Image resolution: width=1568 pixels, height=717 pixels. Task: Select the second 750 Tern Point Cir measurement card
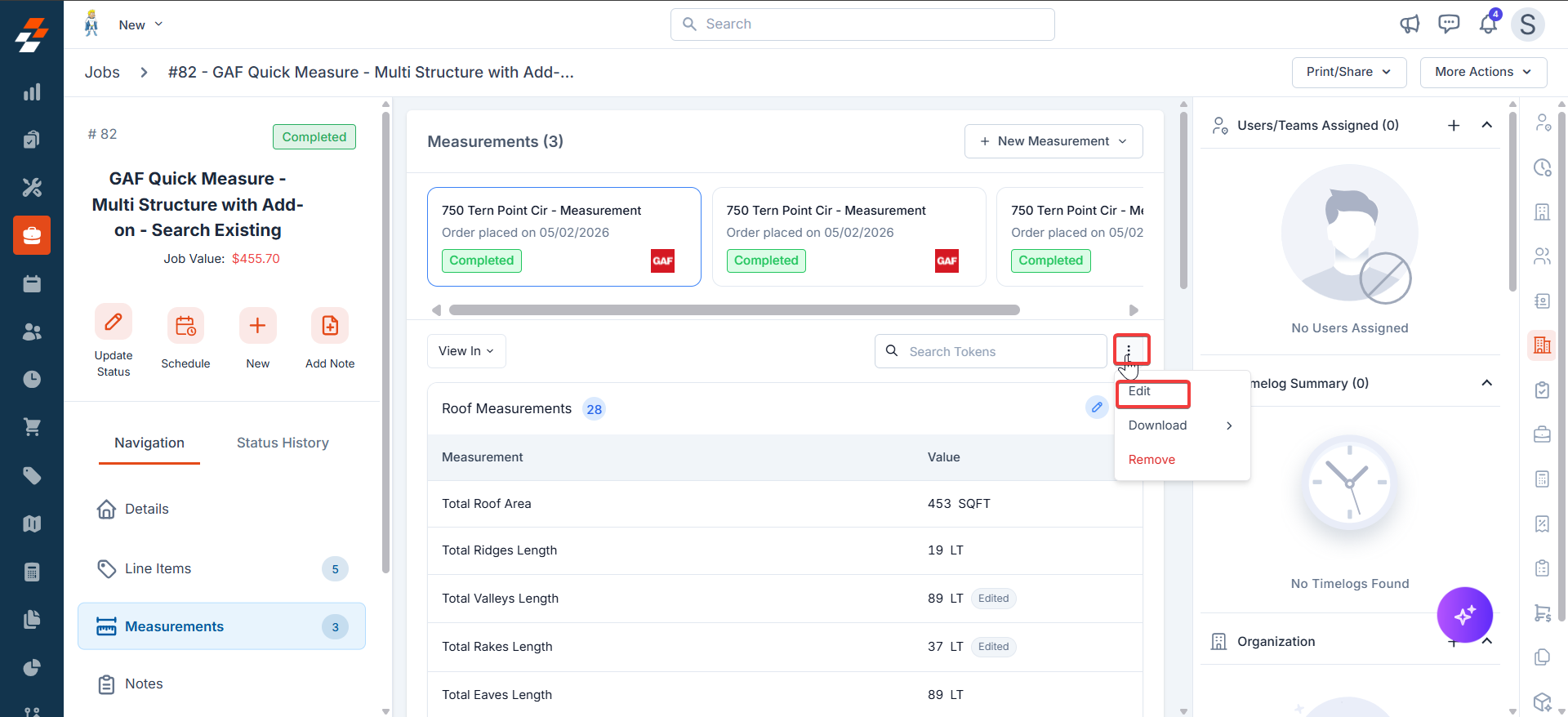pos(849,237)
